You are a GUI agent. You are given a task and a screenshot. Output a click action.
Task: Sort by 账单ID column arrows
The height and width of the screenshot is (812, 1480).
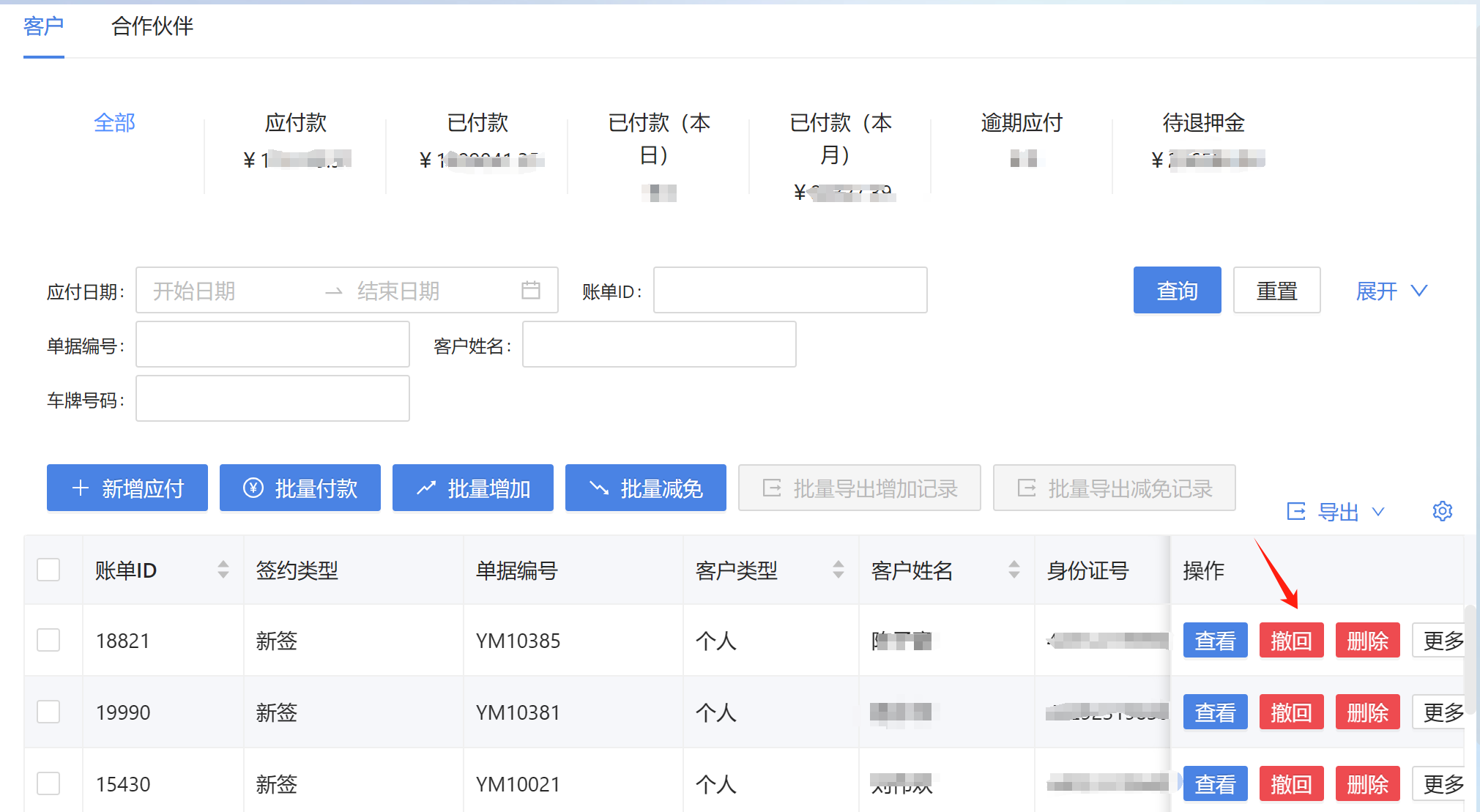[223, 570]
